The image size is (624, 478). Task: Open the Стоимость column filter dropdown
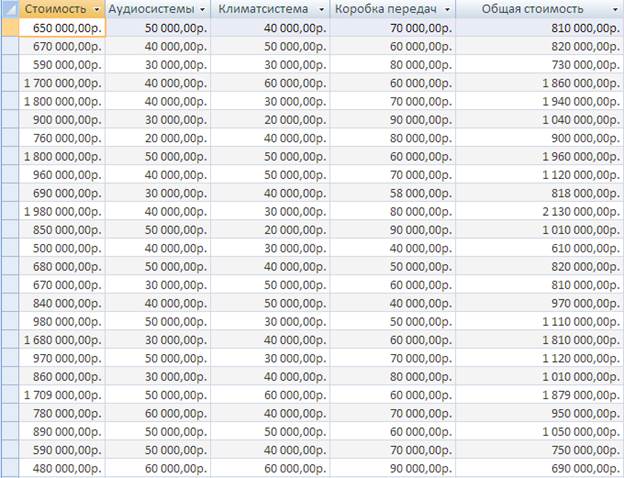point(96,9)
